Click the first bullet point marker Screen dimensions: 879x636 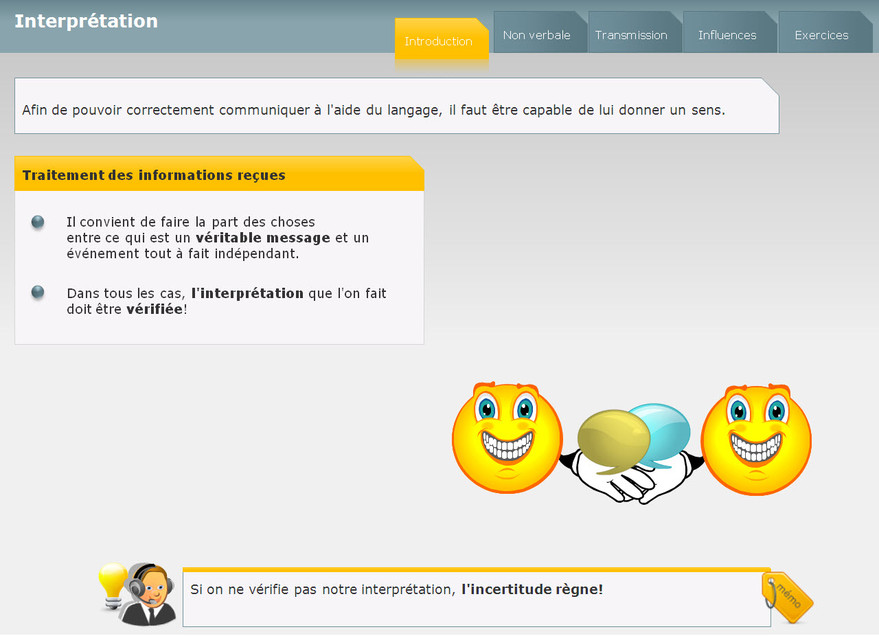38,222
